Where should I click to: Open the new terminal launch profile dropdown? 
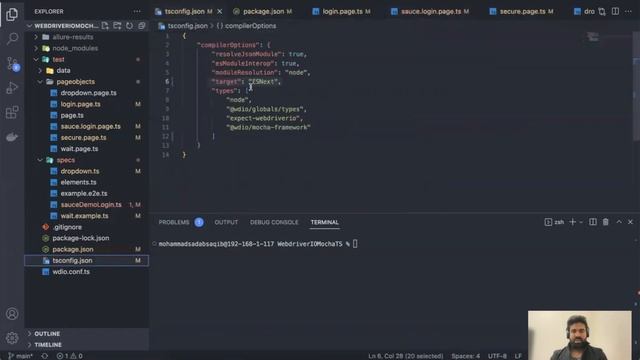(x=581, y=222)
